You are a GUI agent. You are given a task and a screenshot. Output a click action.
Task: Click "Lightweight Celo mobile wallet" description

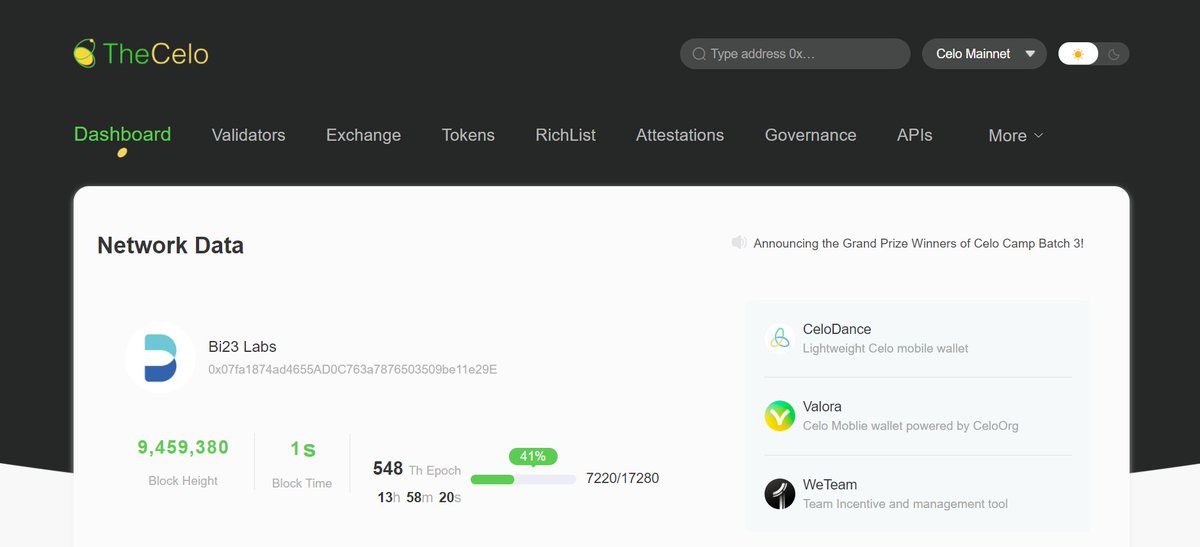click(885, 348)
